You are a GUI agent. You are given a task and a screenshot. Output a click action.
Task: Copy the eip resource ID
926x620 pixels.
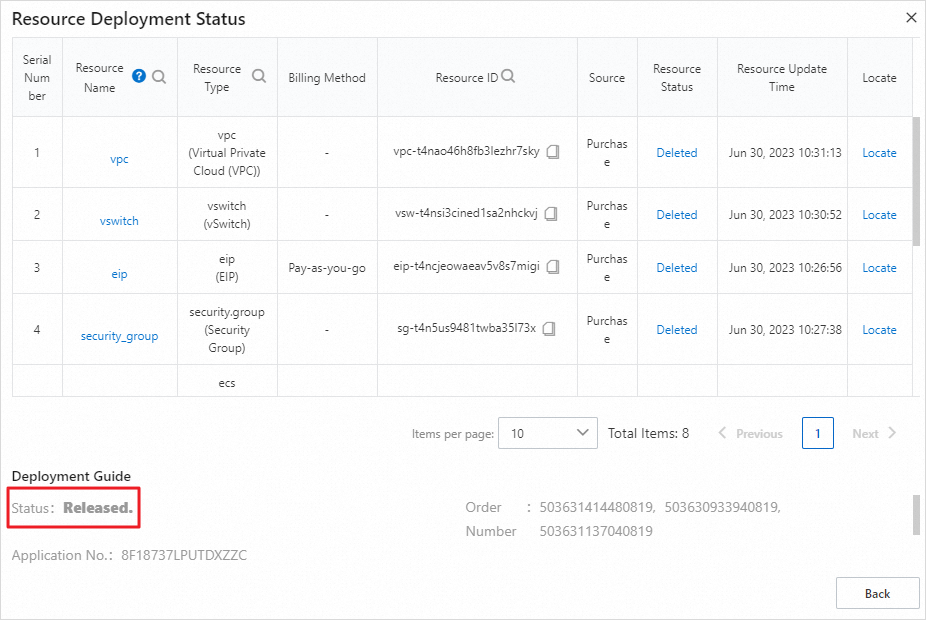pos(552,267)
